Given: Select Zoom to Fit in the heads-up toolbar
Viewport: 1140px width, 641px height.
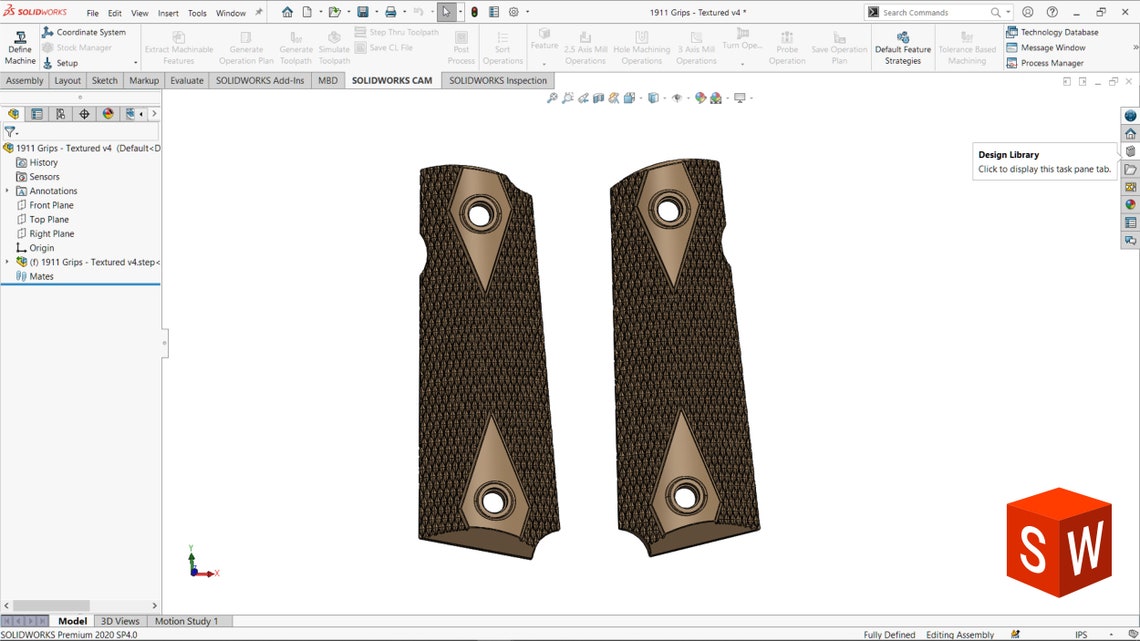Looking at the screenshot, I should pyautogui.click(x=551, y=97).
